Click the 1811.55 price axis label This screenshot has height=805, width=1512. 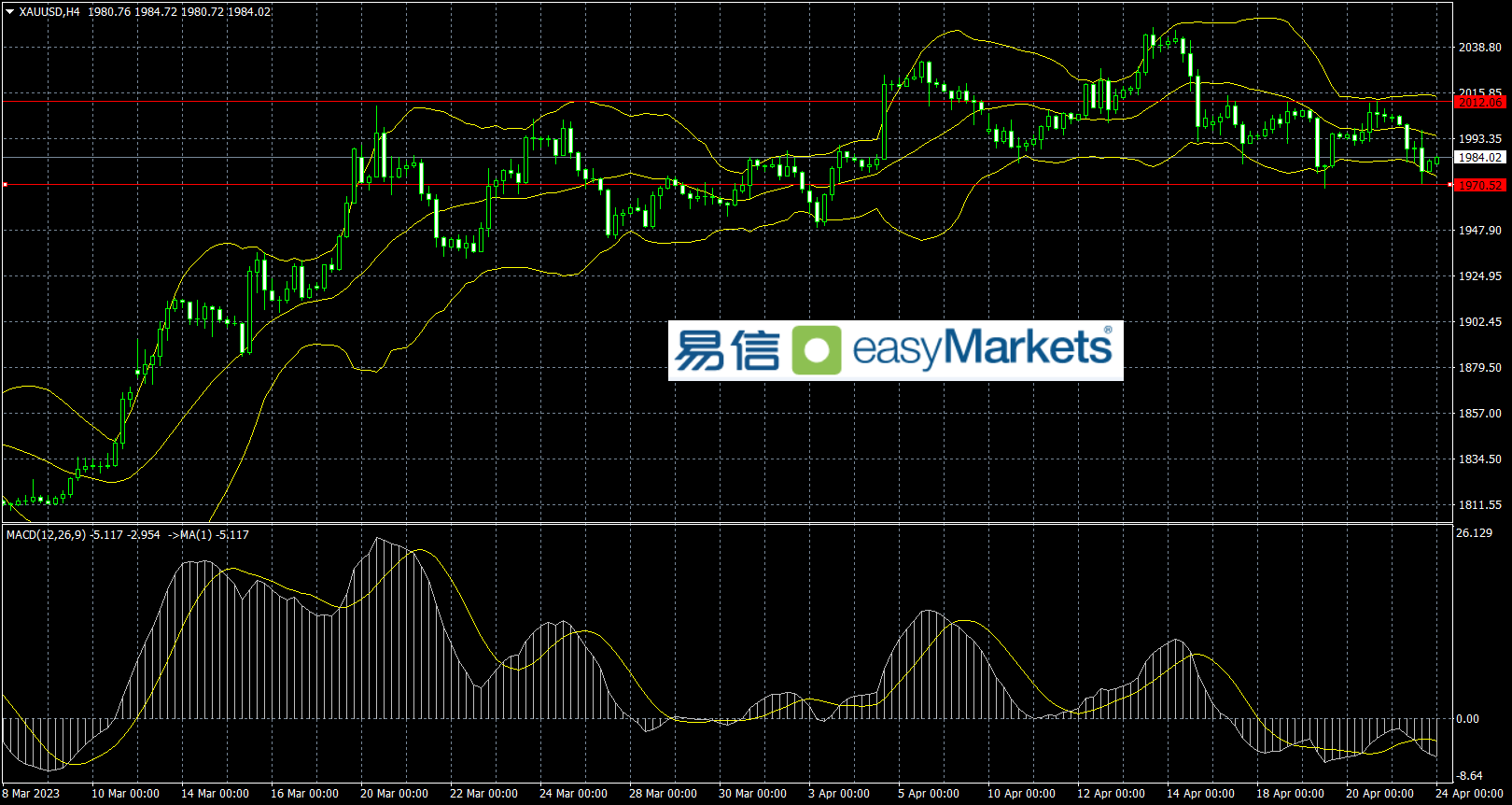[x=1480, y=505]
